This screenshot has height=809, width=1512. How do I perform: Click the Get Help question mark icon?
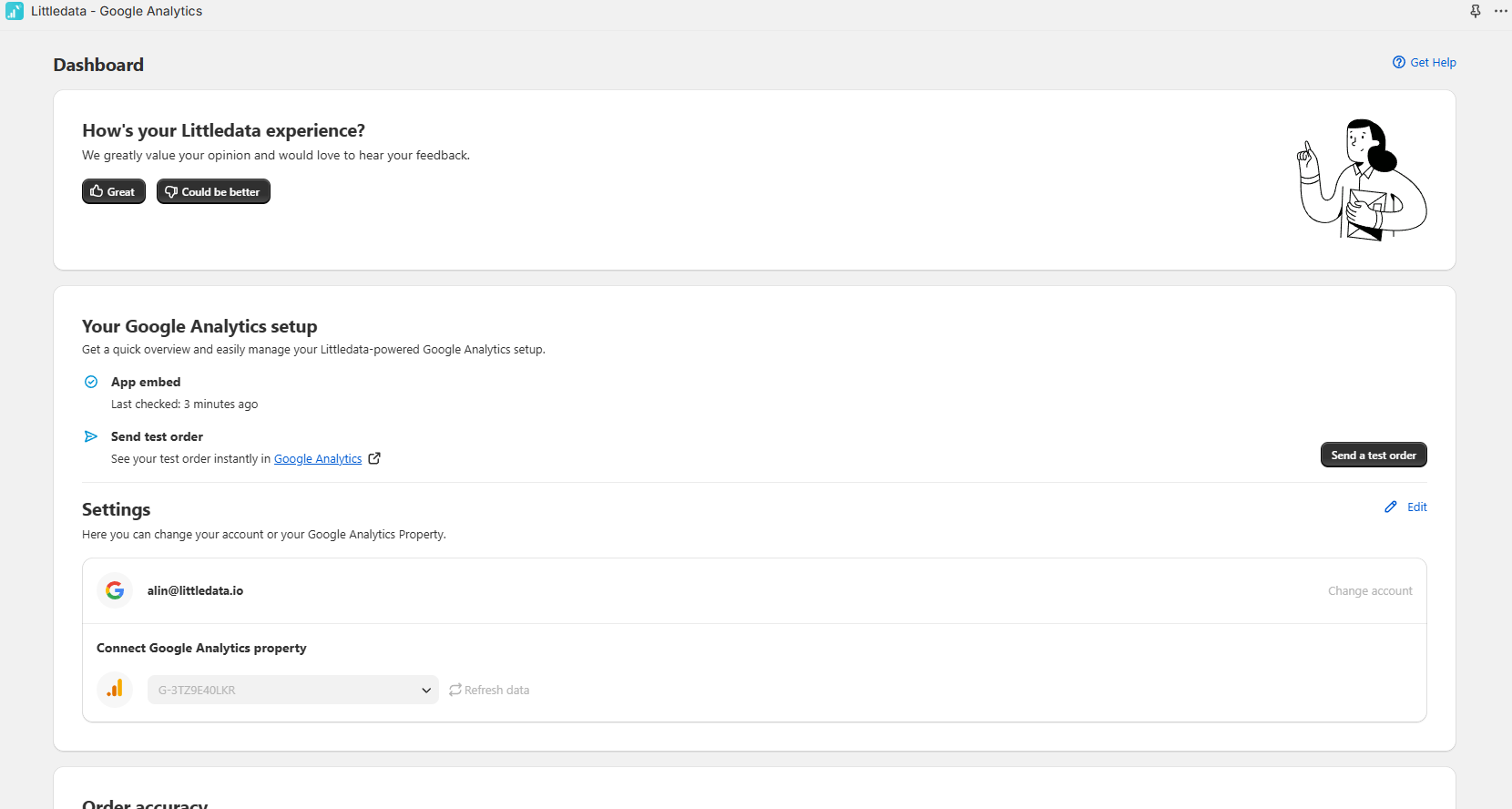click(1399, 62)
